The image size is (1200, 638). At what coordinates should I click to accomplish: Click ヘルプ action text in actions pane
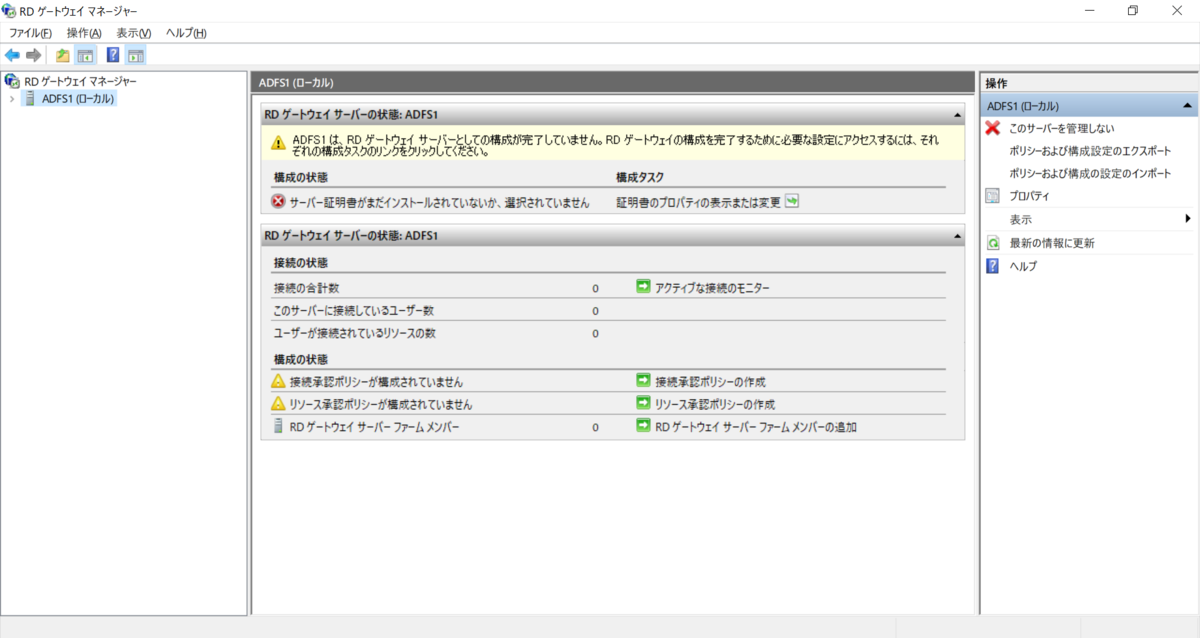pyautogui.click(x=1023, y=266)
